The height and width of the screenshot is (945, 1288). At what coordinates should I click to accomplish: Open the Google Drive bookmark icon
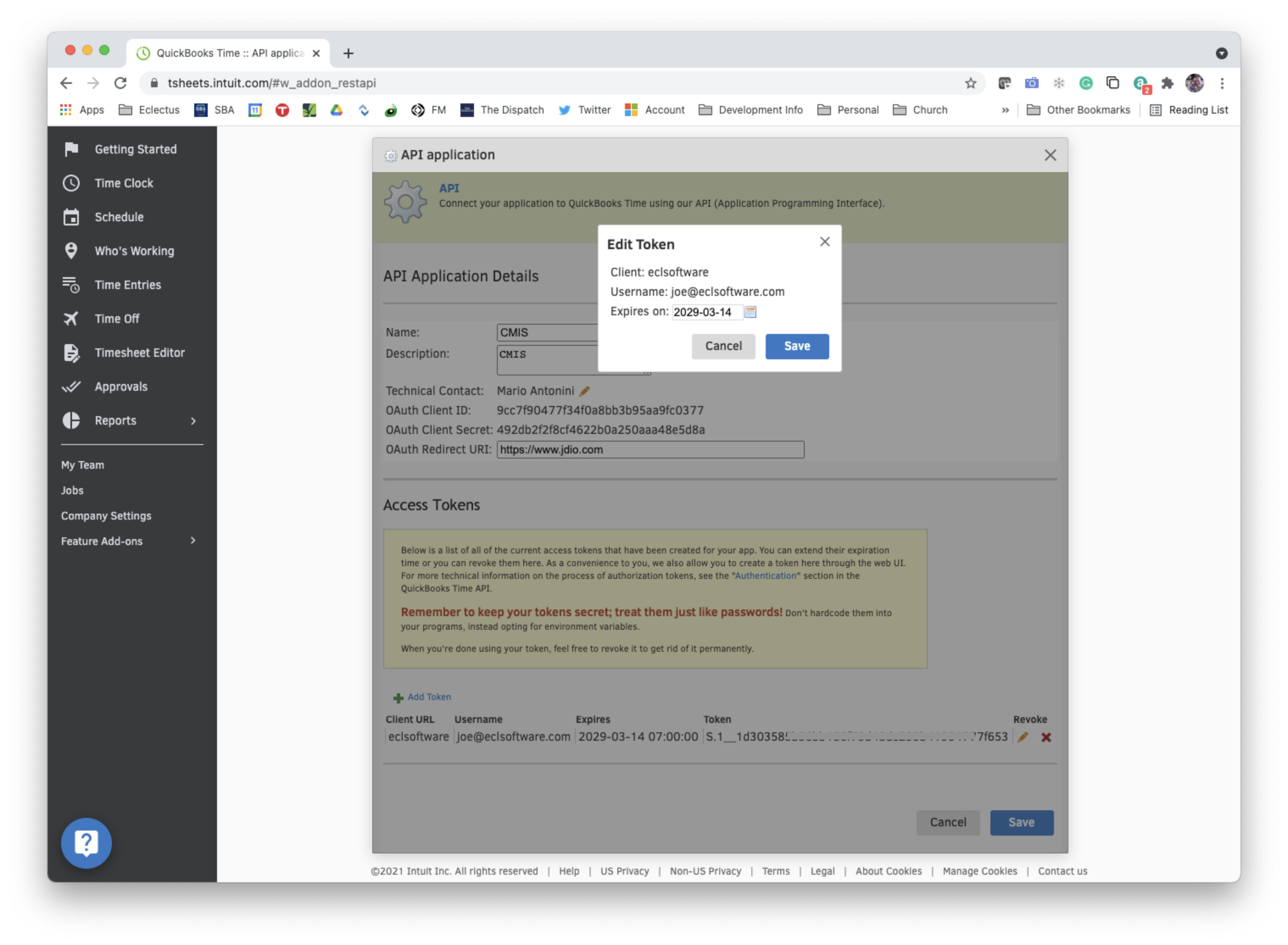click(x=336, y=110)
